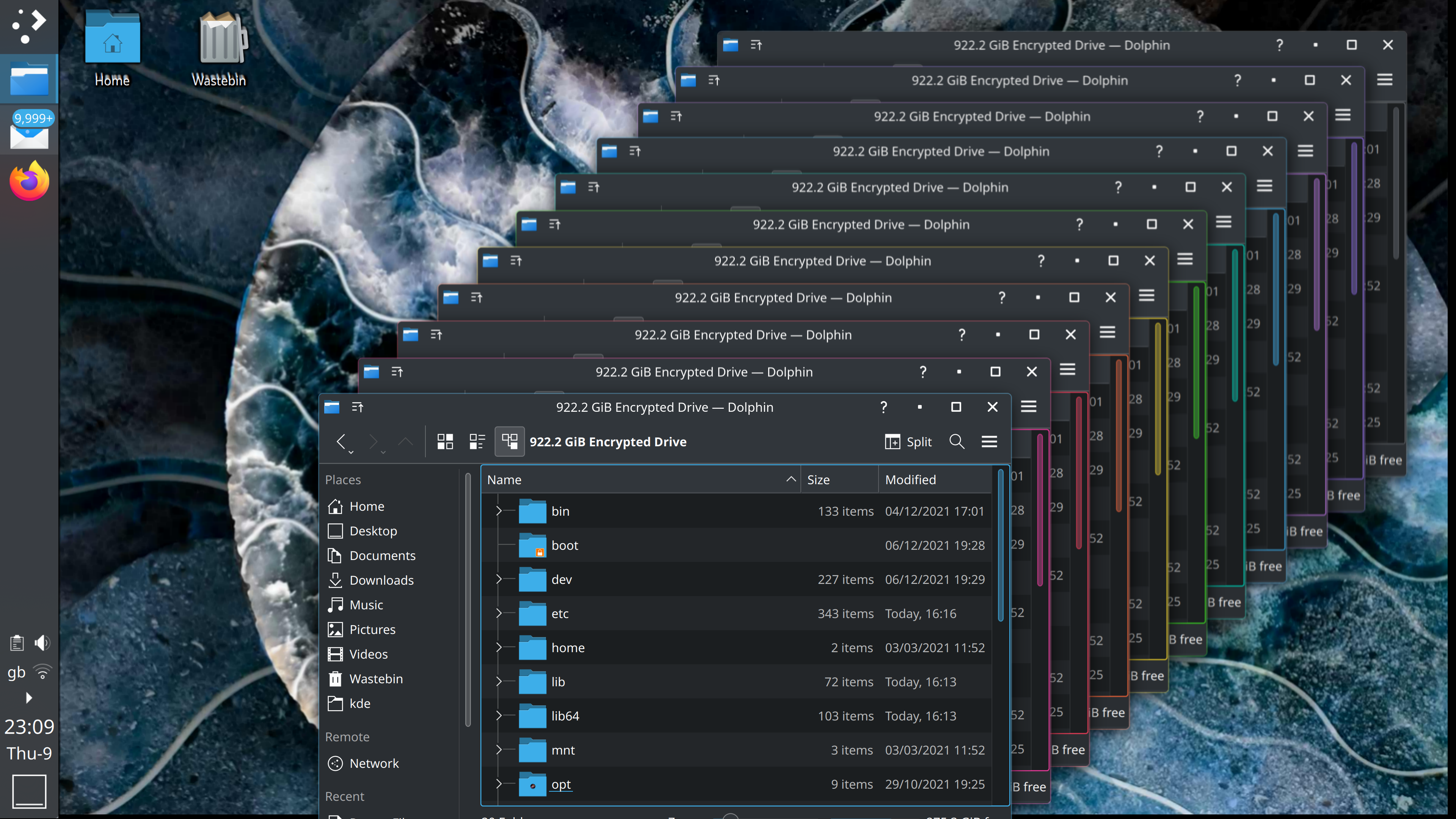The image size is (1456, 819).
Task: Expand the bin folder tree
Action: (x=499, y=511)
